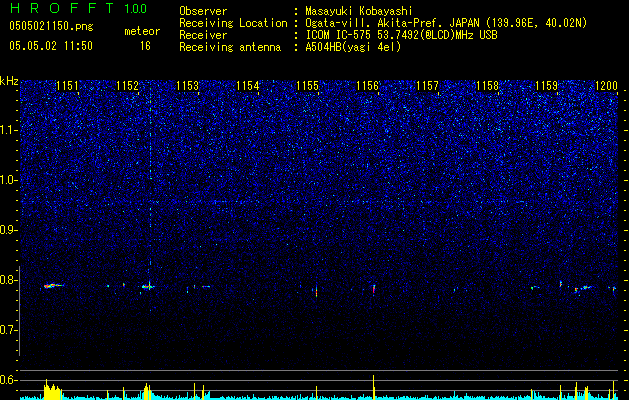Click the A504HB(yagi 4el) antenna text
This screenshot has width=629, height=400.
353,47
